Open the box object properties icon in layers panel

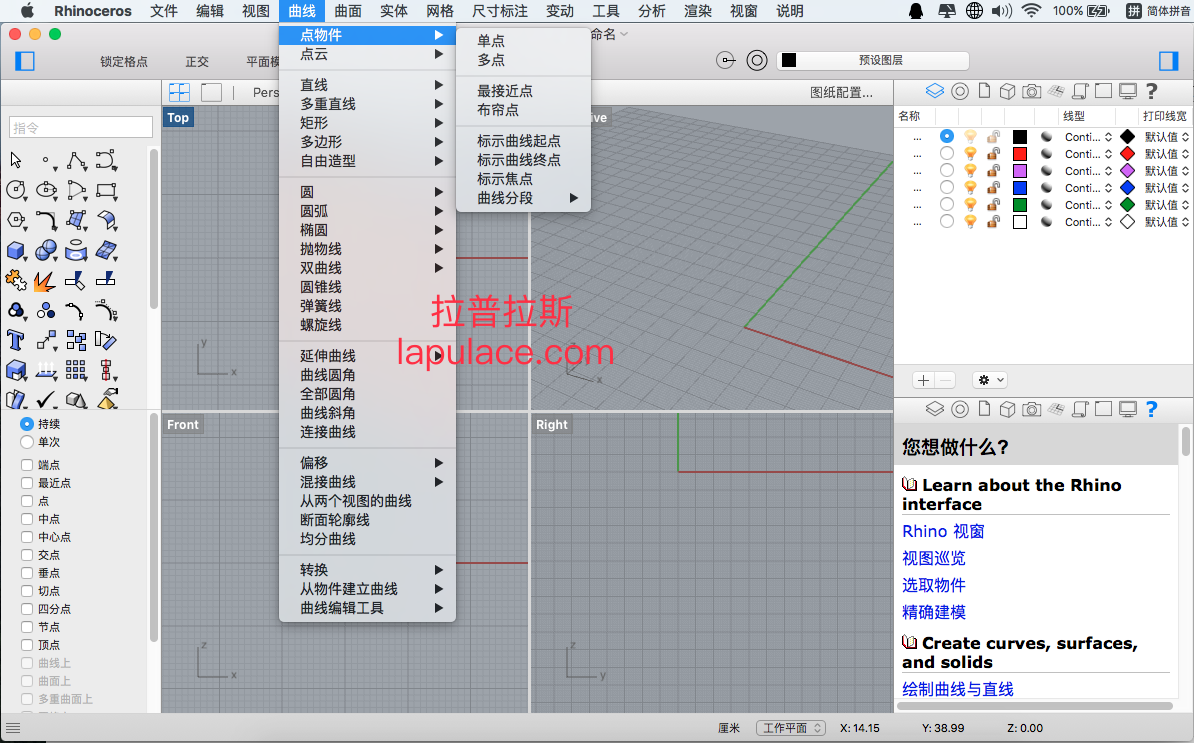pyautogui.click(x=1007, y=91)
